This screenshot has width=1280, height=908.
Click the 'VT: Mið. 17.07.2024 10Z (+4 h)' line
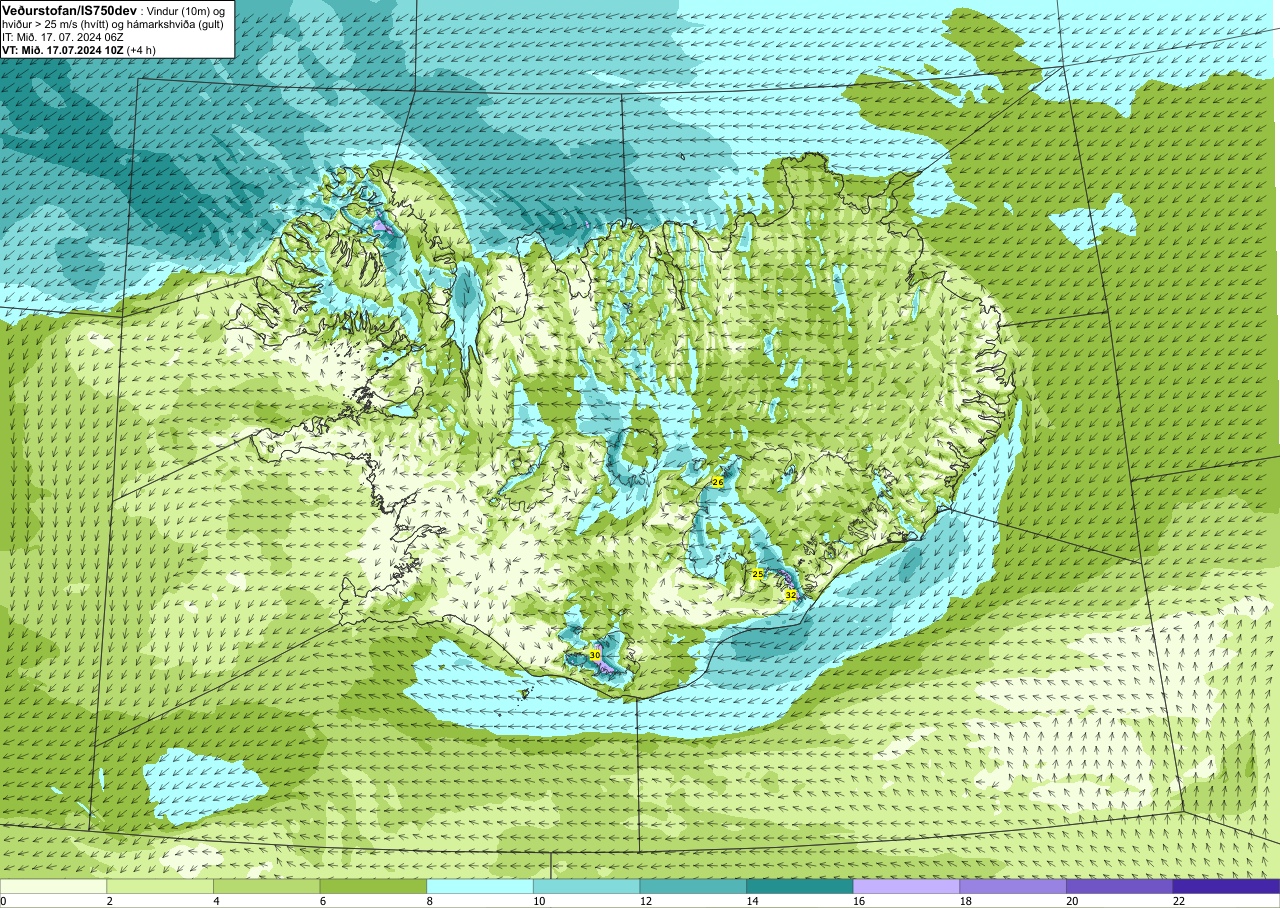click(79, 50)
